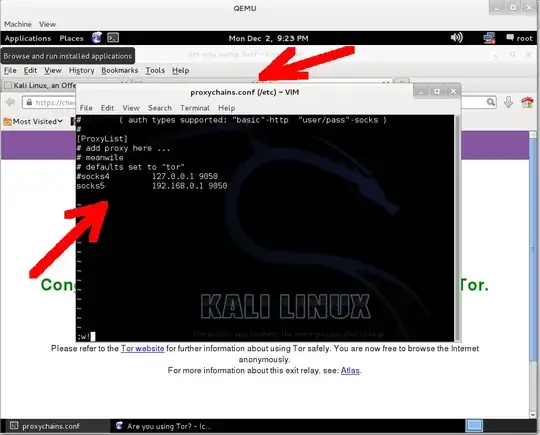Click the socks5 192.168.0.1 9050 line
This screenshot has width=540, height=435.
tap(152, 186)
